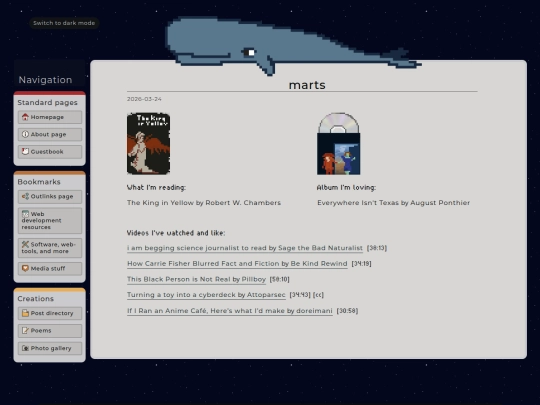Click the About page info icon

(x=25, y=134)
